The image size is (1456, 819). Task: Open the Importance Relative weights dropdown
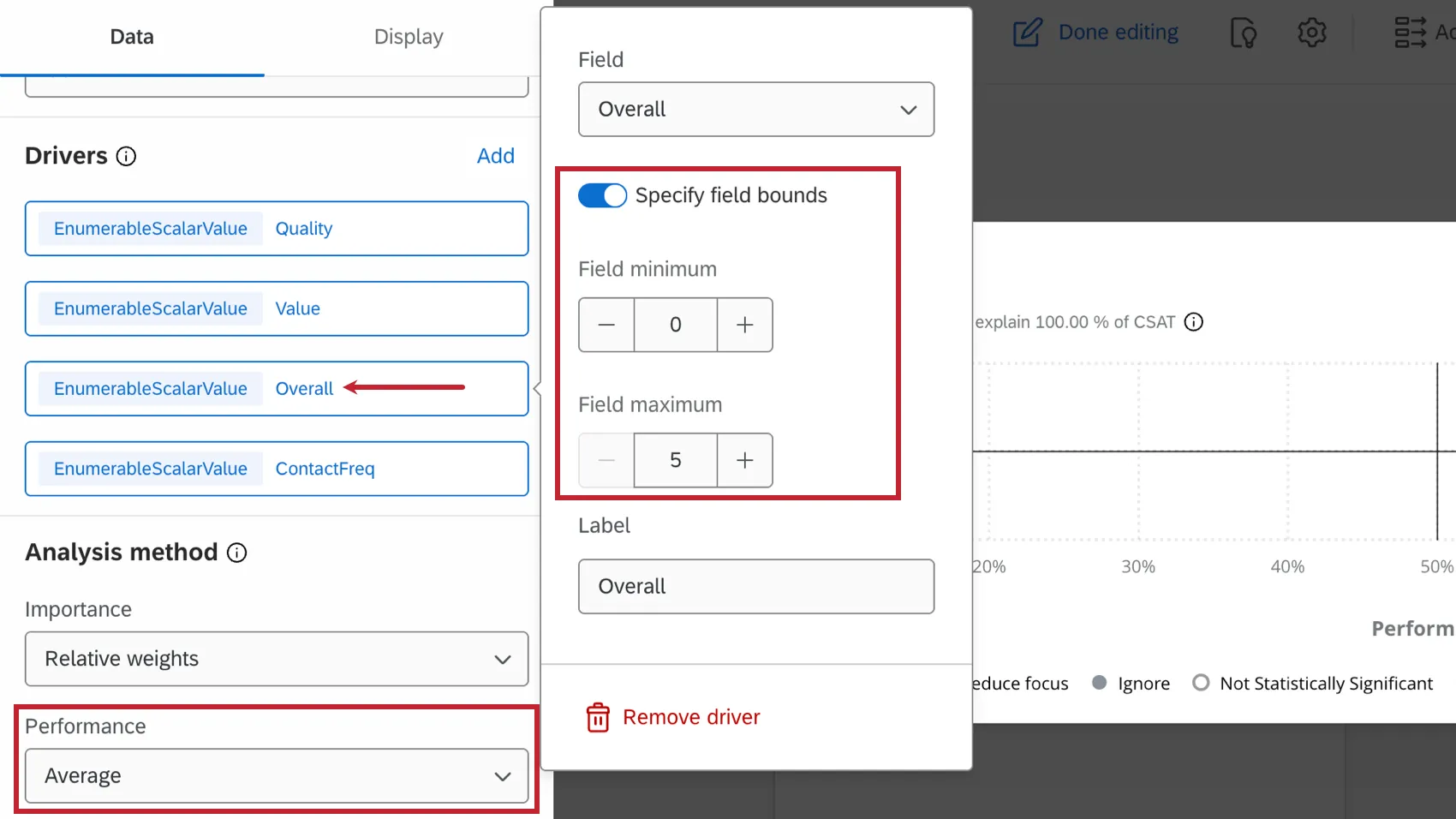[277, 659]
